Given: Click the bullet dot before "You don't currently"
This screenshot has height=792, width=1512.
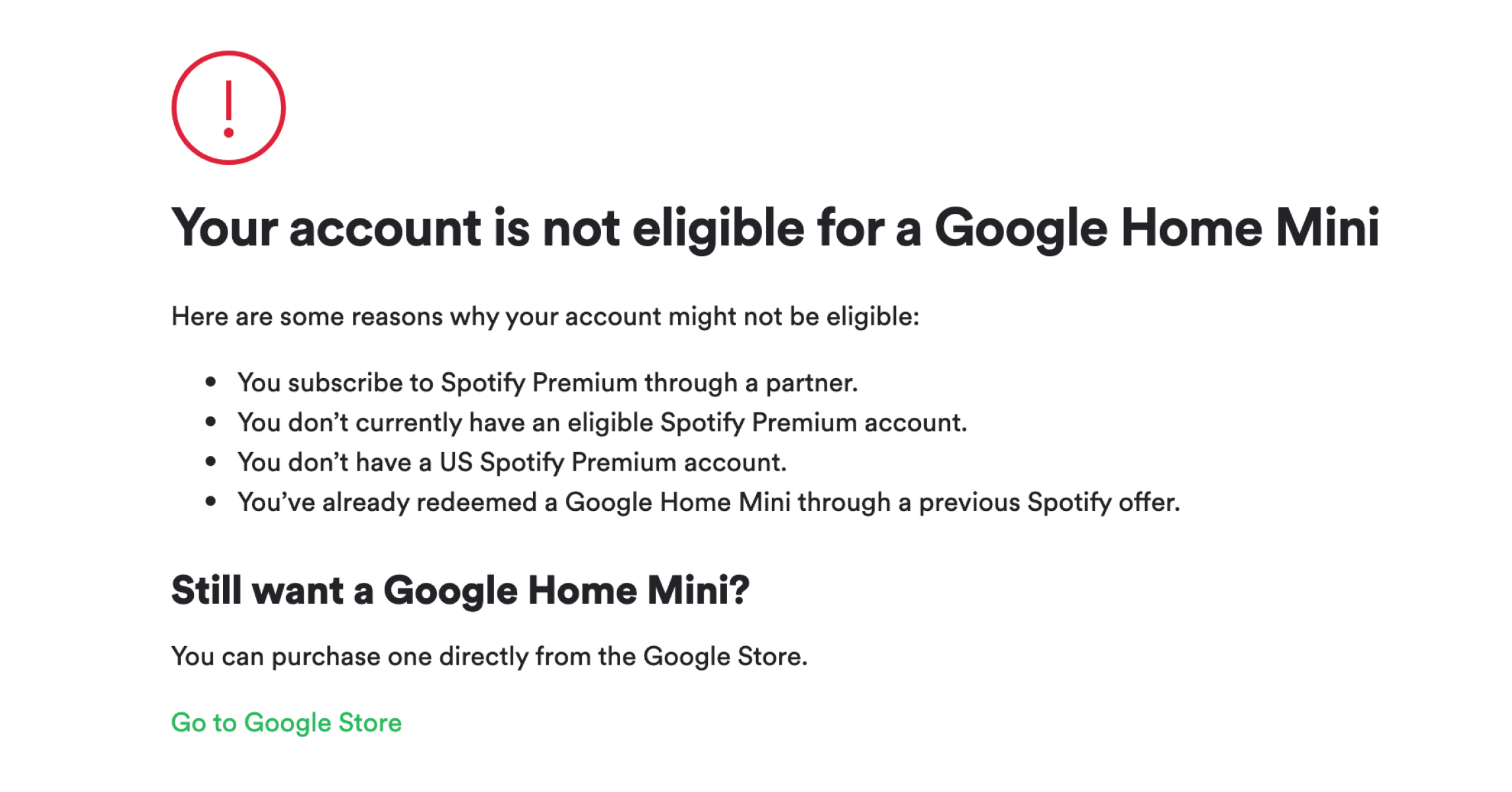Looking at the screenshot, I should tap(210, 422).
